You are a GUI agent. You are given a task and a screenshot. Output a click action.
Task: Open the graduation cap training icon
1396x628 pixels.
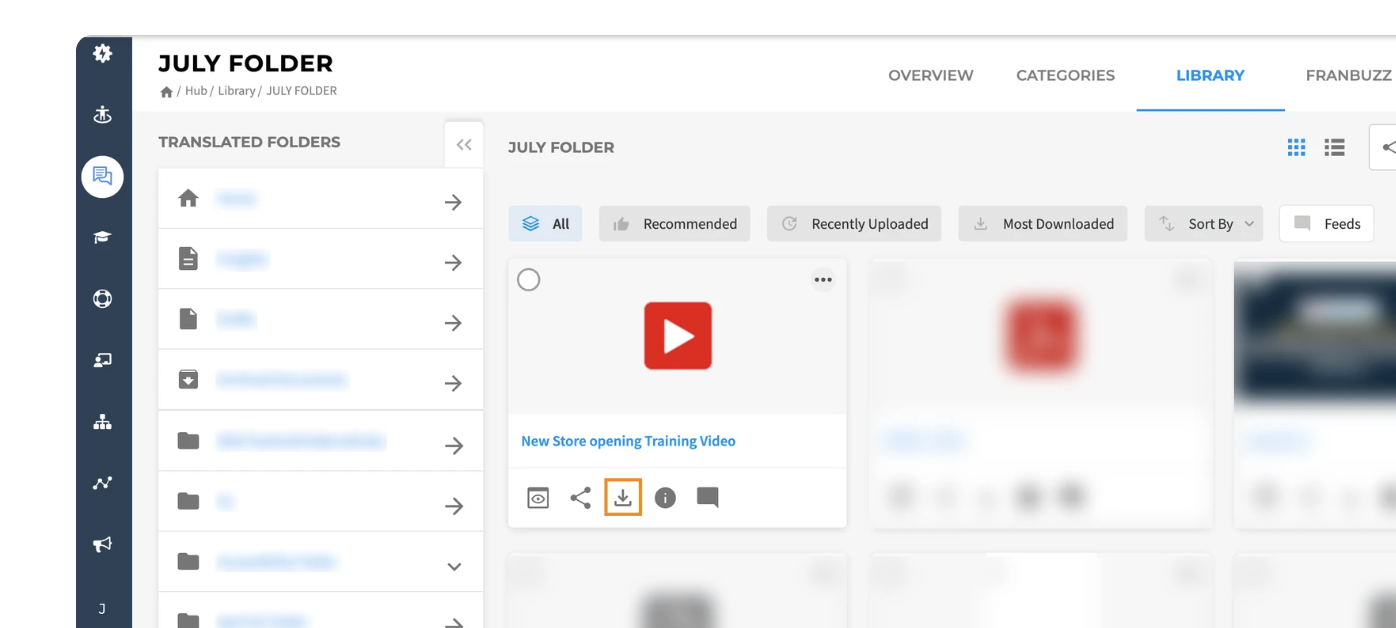coord(102,237)
